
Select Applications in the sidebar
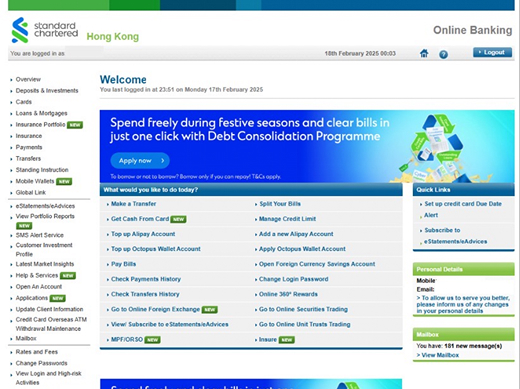pyautogui.click(x=32, y=298)
